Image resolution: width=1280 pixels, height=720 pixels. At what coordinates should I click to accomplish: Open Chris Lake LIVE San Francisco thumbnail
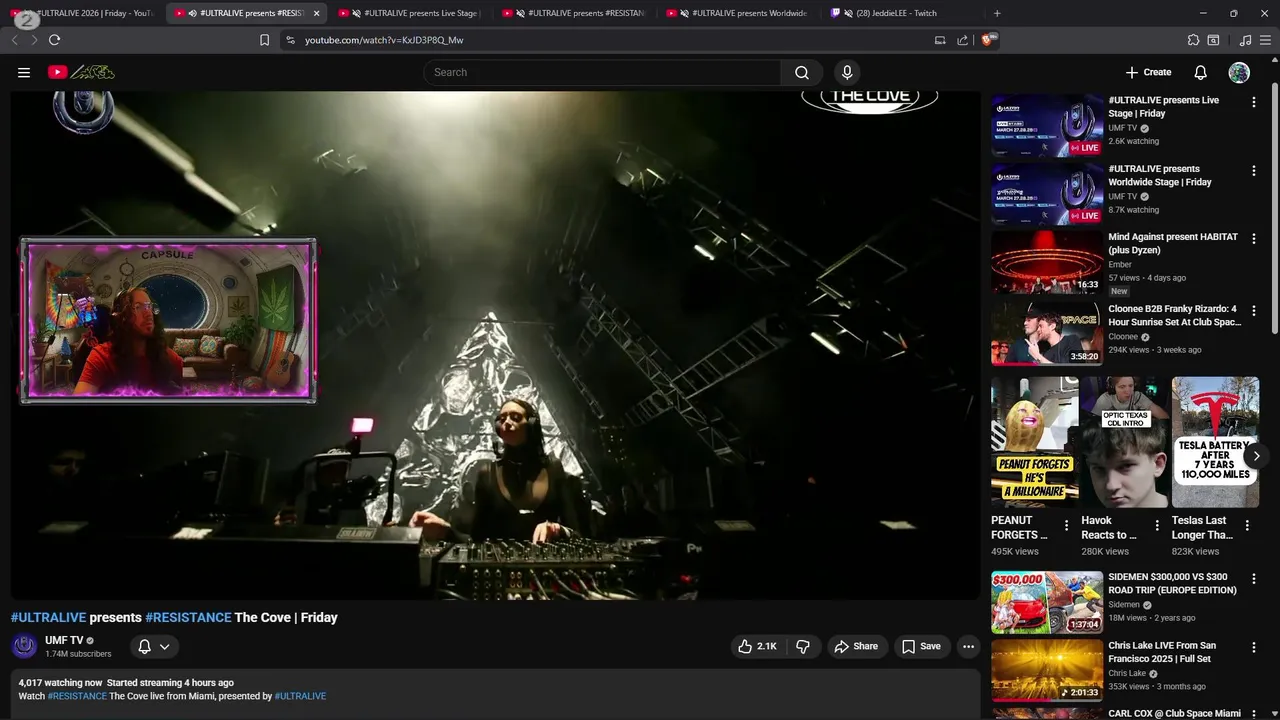1047,671
